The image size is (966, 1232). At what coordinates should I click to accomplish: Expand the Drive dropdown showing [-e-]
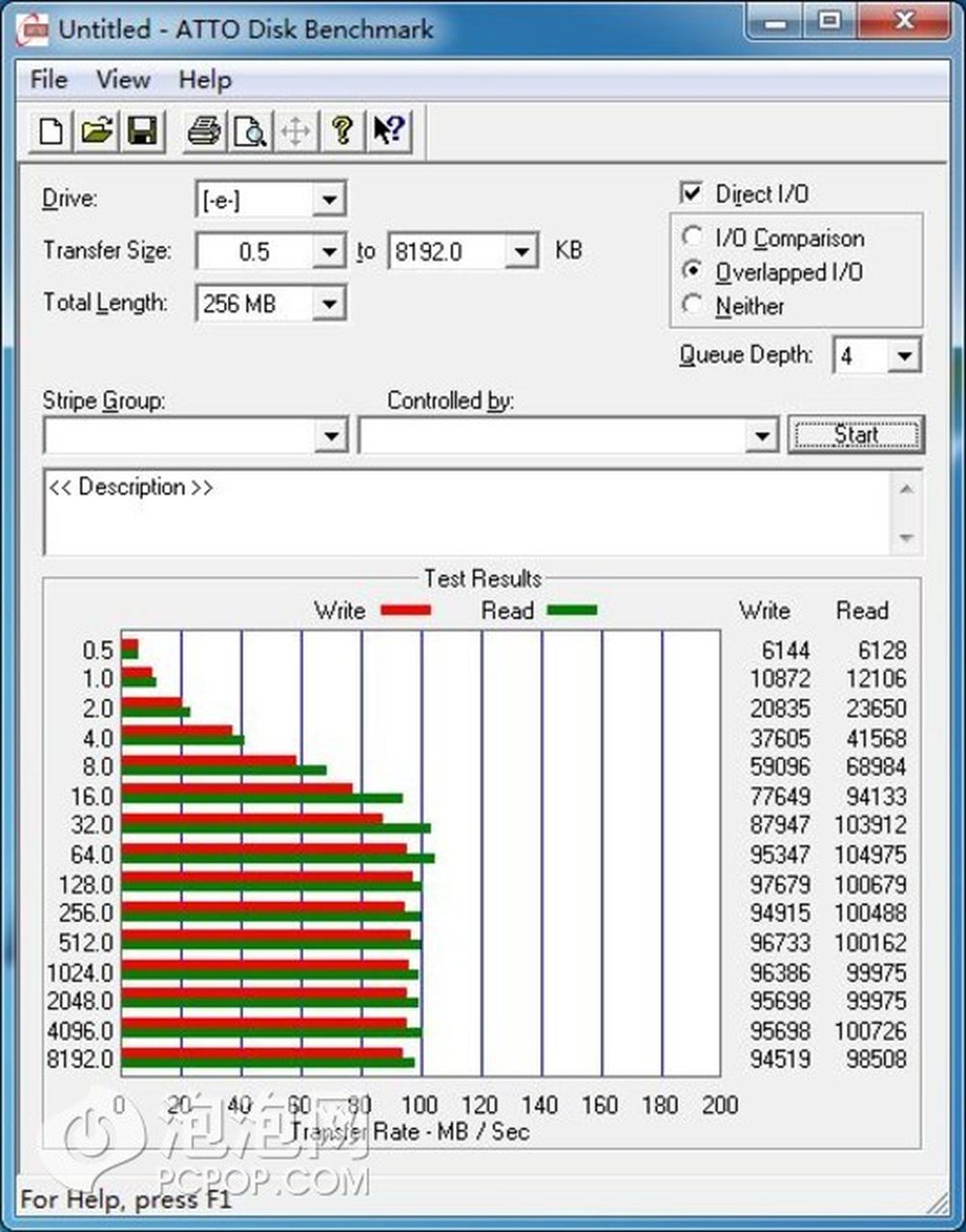328,201
